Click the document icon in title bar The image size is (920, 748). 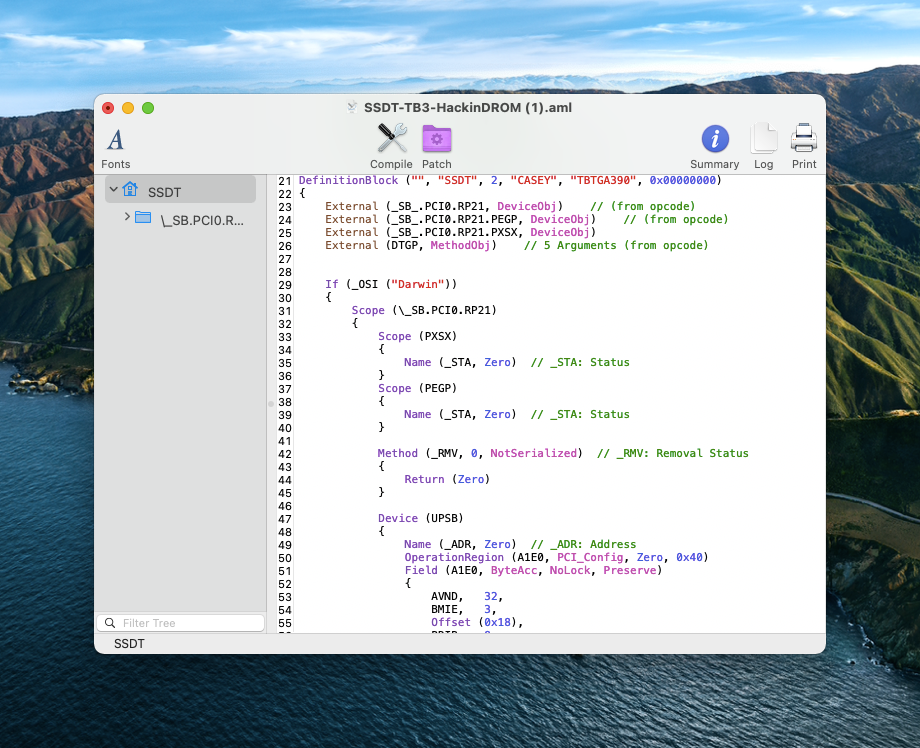coord(352,107)
